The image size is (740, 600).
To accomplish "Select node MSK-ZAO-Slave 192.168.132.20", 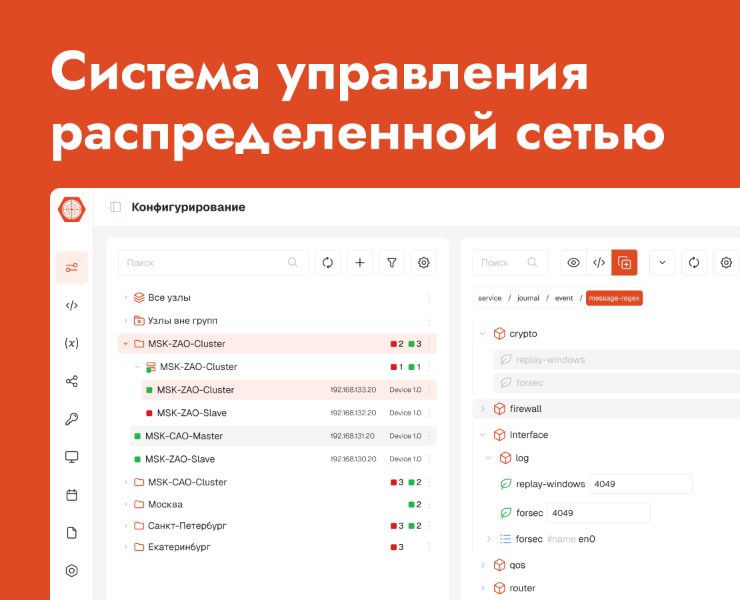I will (289, 413).
